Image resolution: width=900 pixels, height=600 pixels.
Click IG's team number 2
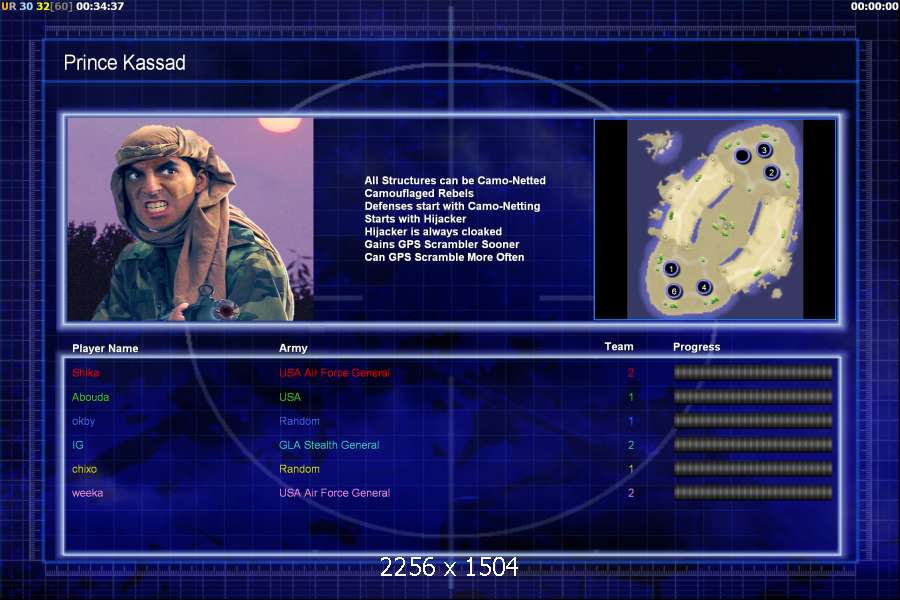click(631, 445)
